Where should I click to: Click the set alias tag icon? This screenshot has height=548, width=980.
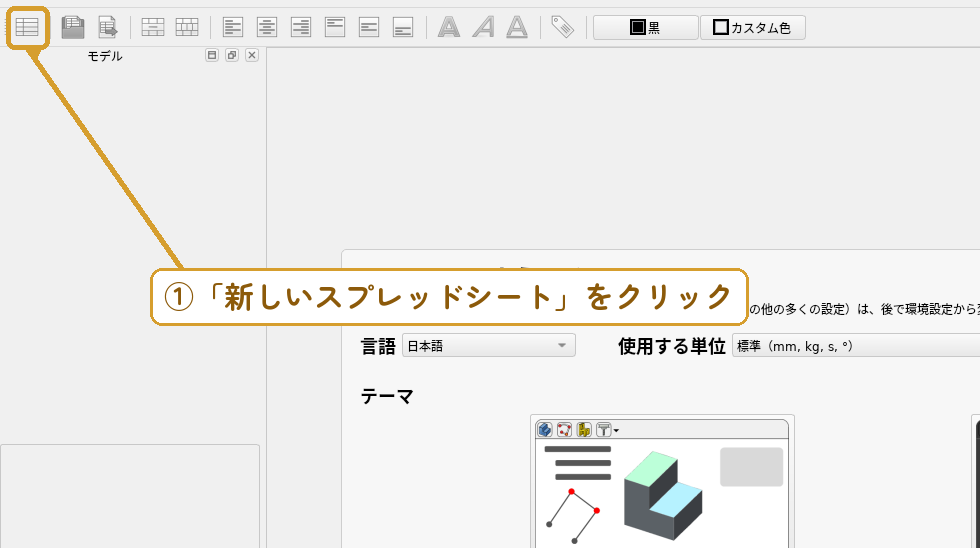[562, 27]
